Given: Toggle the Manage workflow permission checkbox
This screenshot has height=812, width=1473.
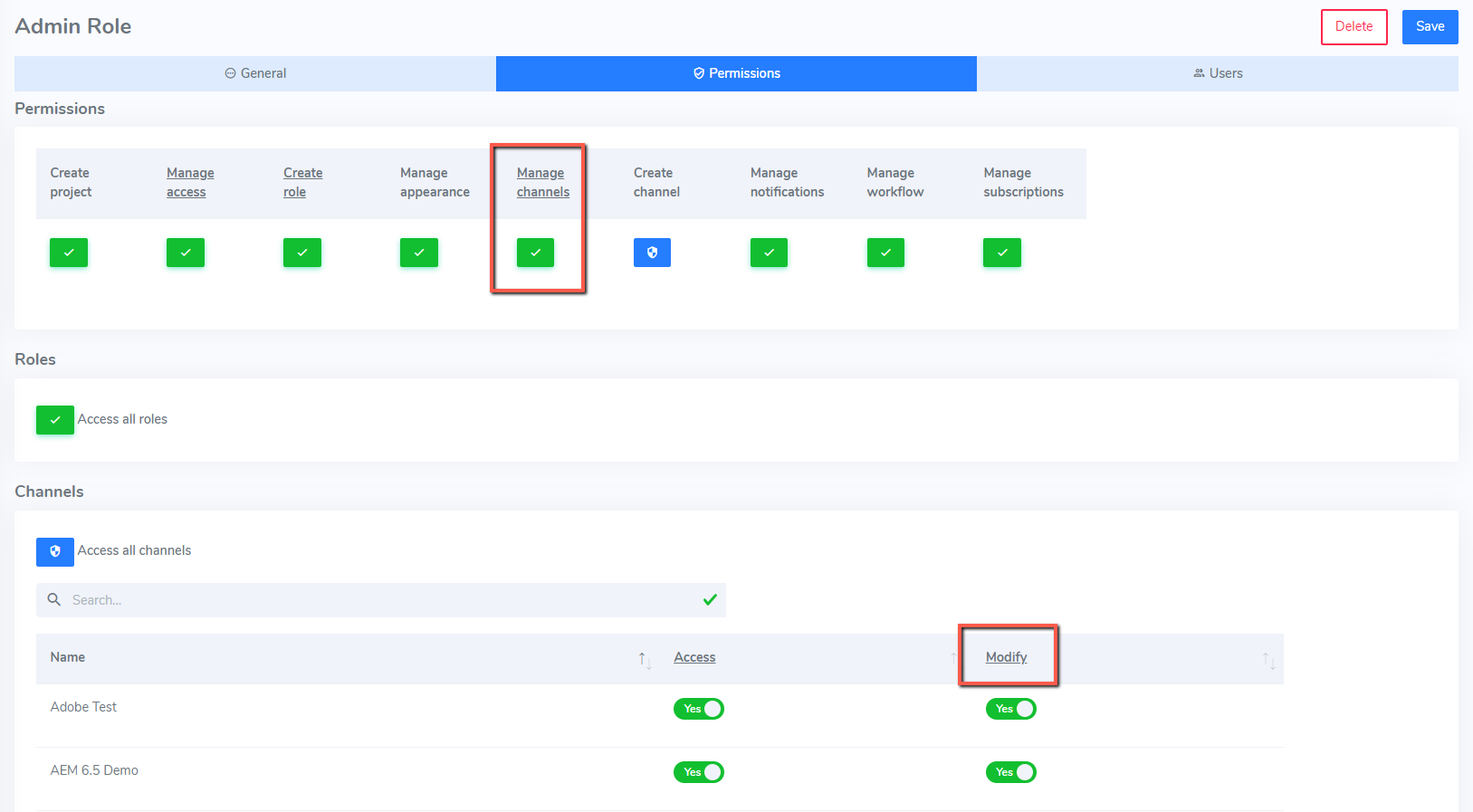Looking at the screenshot, I should point(885,253).
